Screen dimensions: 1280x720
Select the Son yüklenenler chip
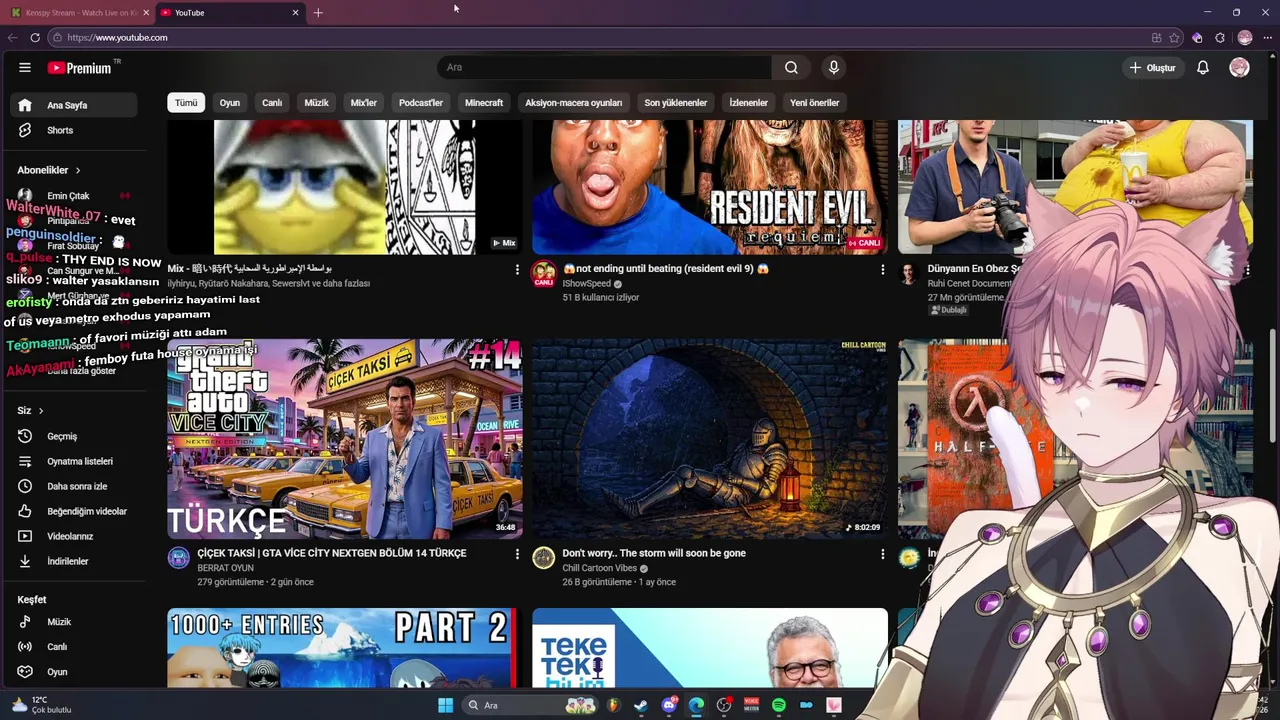(x=676, y=102)
